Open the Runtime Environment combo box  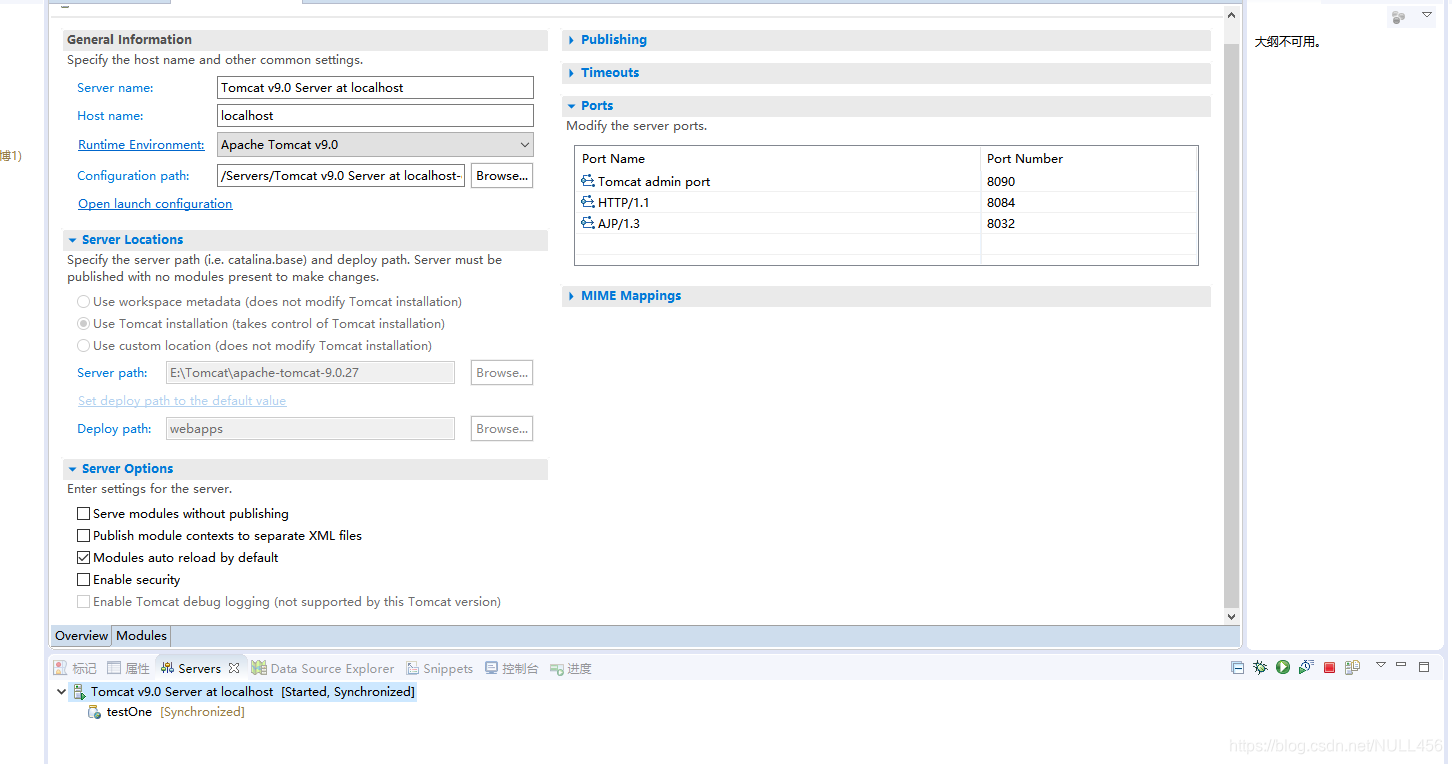pos(375,145)
